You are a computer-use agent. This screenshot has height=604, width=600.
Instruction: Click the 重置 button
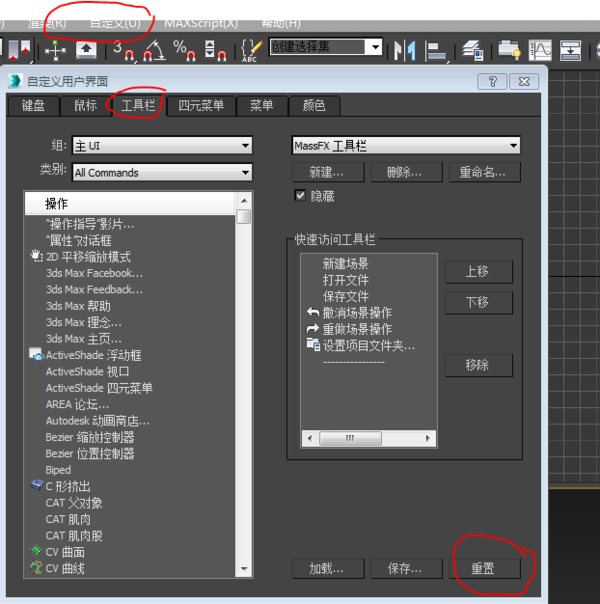pos(484,569)
